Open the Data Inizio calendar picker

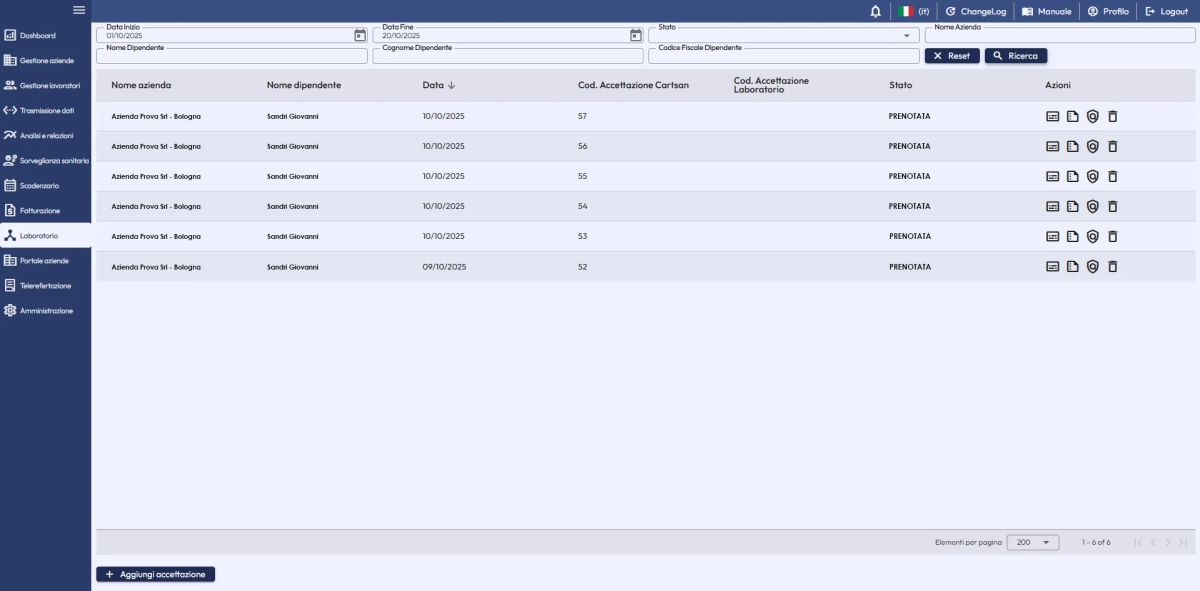[x=360, y=35]
